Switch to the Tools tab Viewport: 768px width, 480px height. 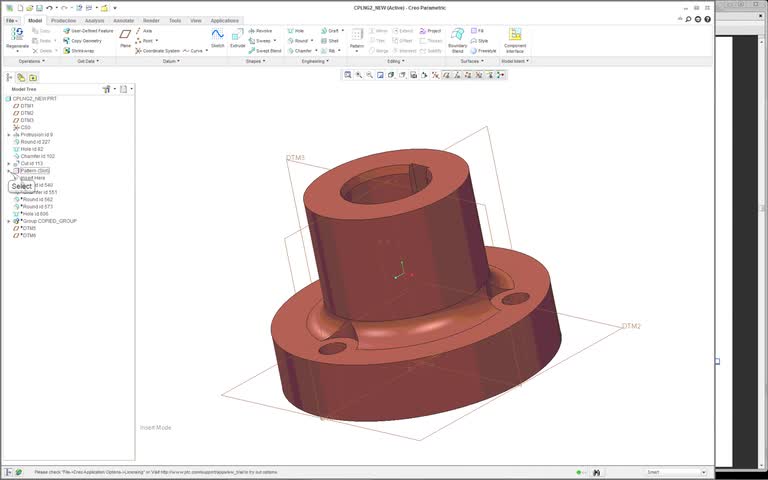(x=175, y=21)
